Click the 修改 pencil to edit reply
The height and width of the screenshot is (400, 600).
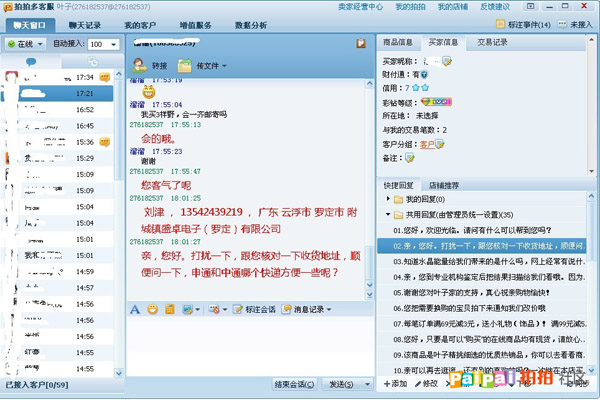(x=418, y=384)
